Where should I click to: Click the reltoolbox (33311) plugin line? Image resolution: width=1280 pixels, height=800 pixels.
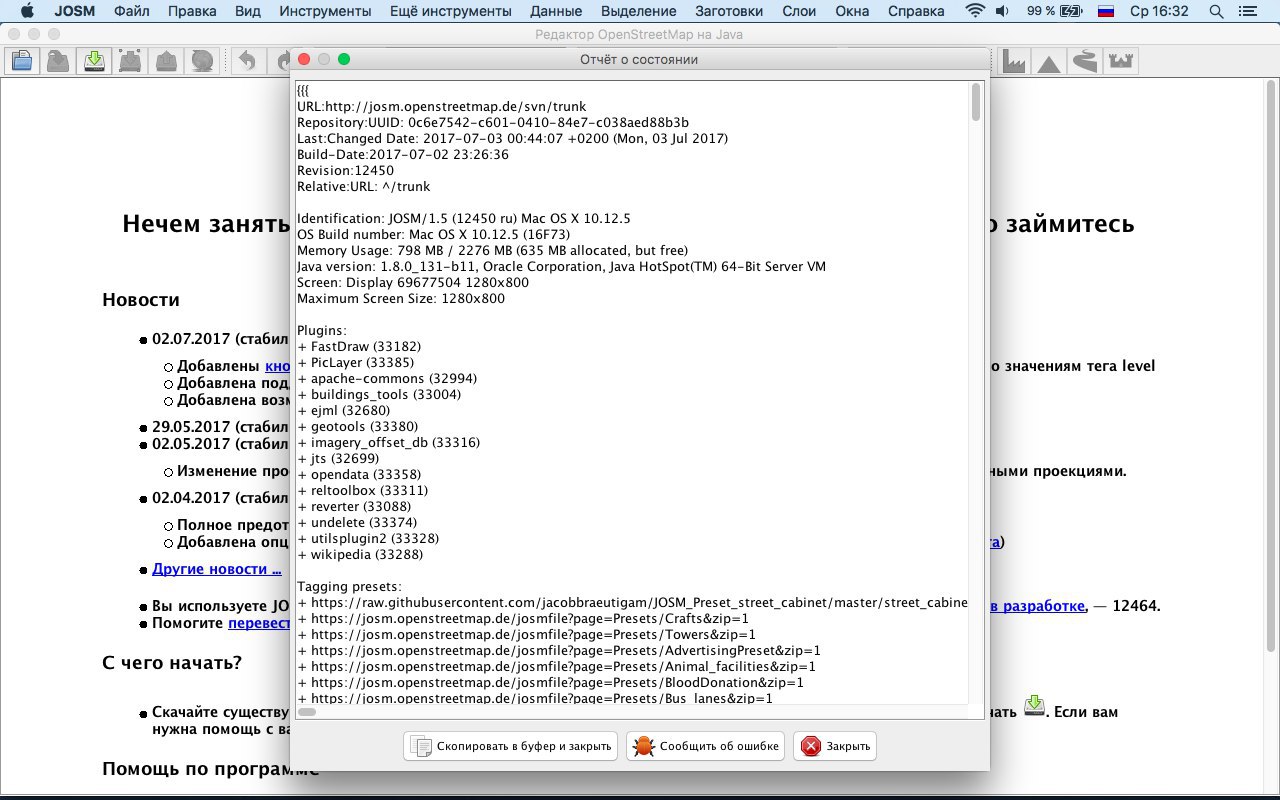[x=362, y=490]
